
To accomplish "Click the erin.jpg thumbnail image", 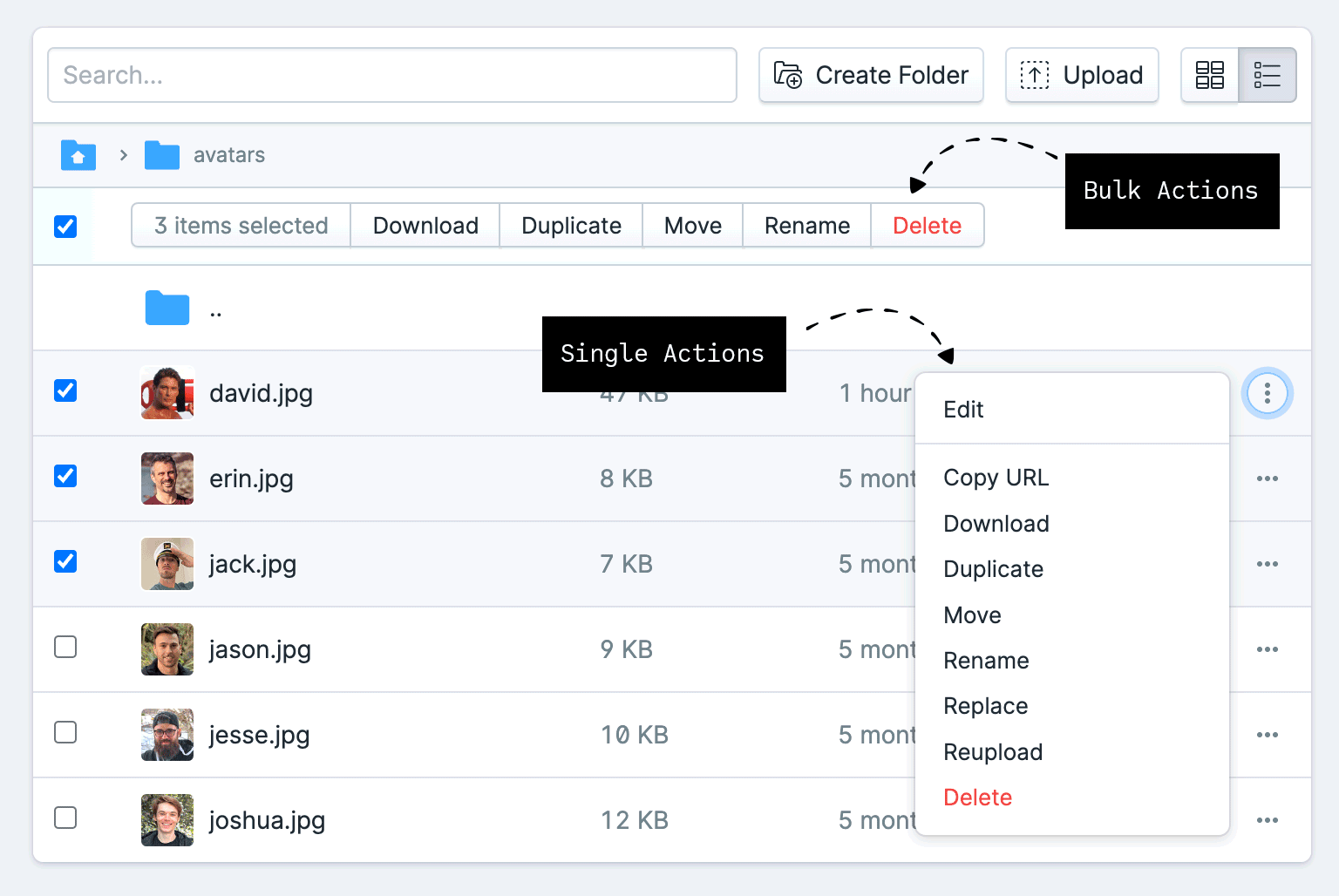I will pyautogui.click(x=167, y=479).
